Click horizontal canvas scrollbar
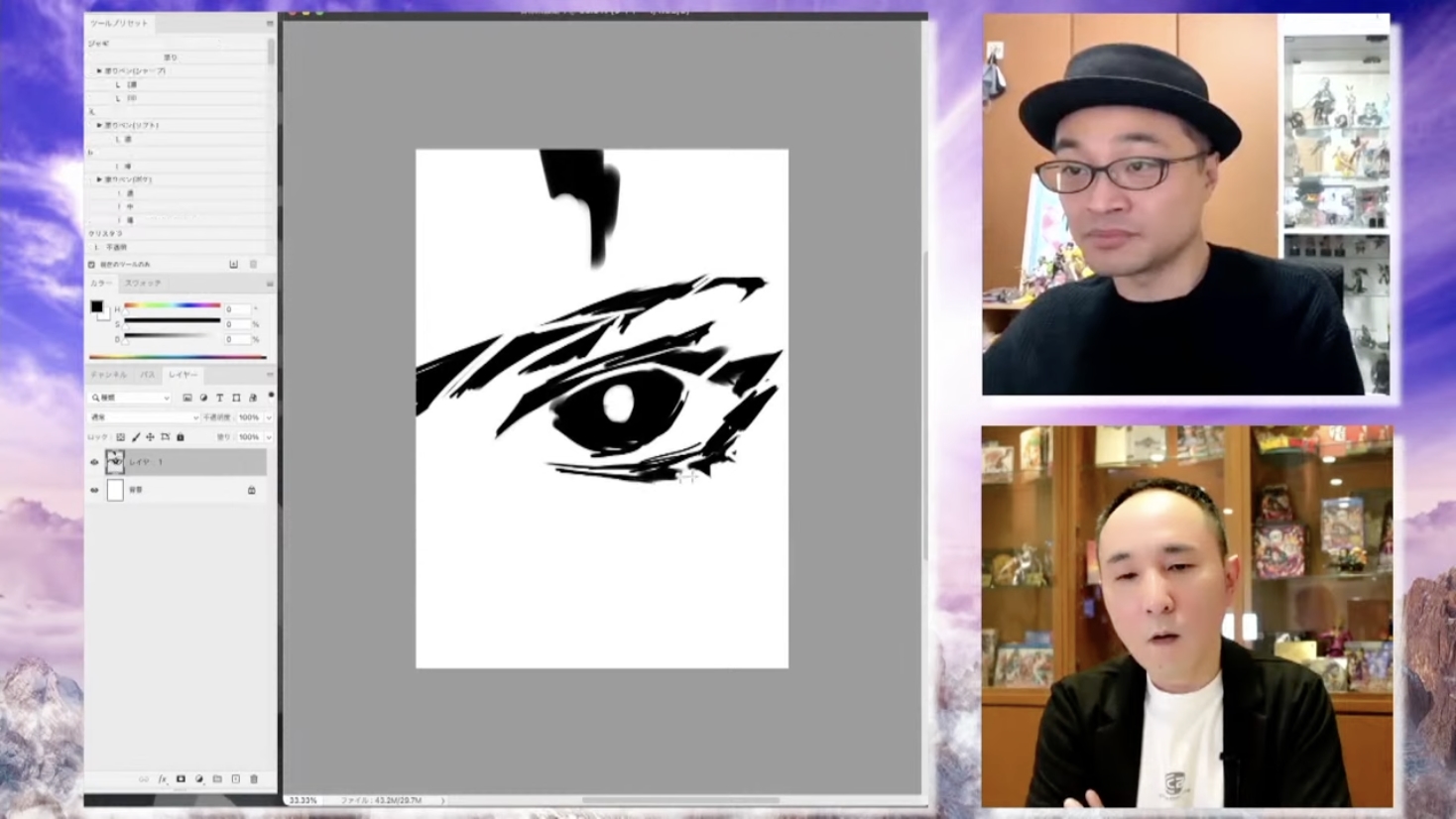This screenshot has width=1456, height=819. click(680, 800)
